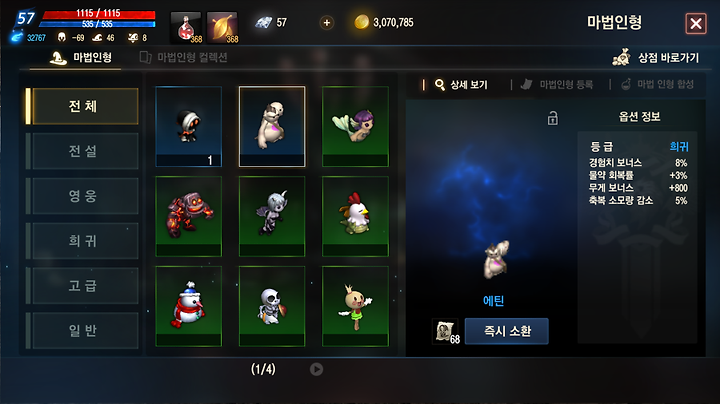Select the black hooded doll card
This screenshot has height=404, width=720.
click(x=189, y=126)
